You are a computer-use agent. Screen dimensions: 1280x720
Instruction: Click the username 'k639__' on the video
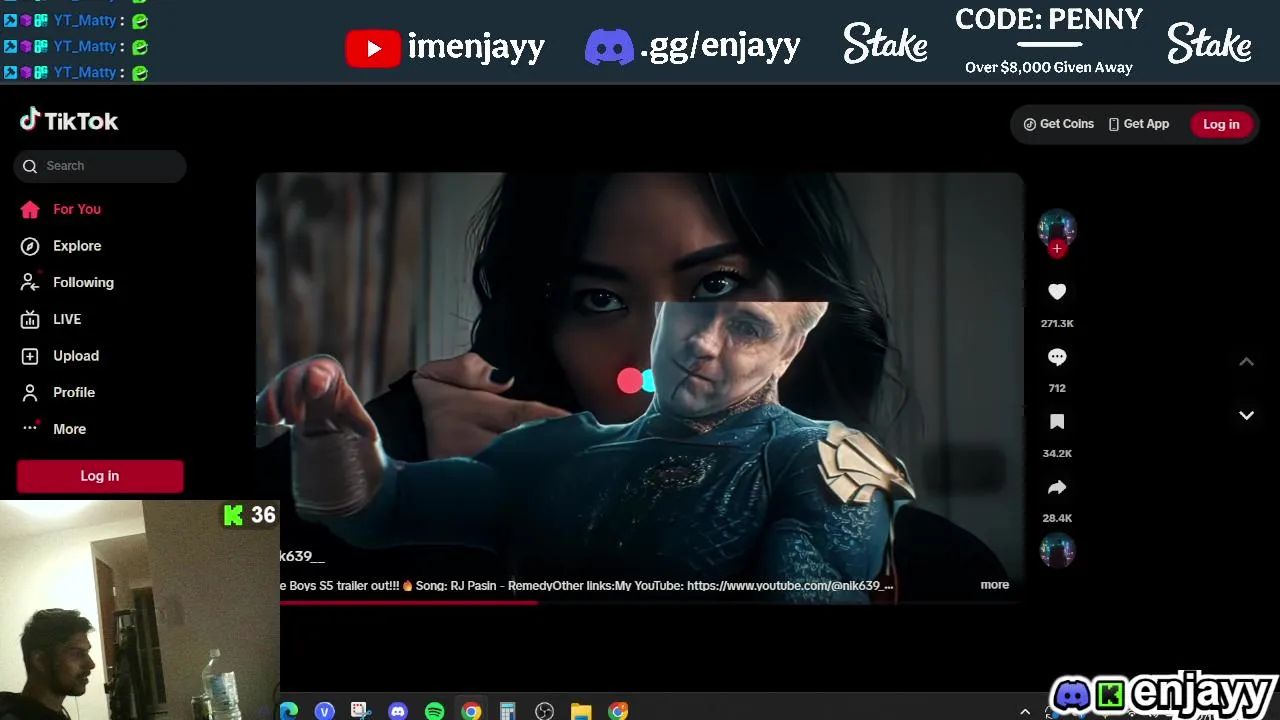[x=302, y=556]
